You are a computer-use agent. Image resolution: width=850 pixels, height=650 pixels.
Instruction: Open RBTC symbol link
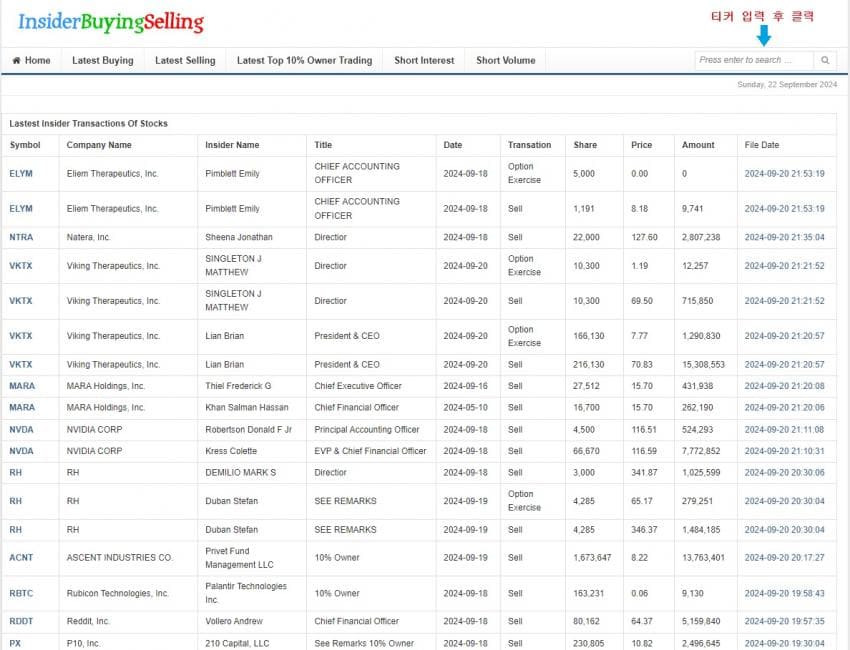click(x=21, y=593)
